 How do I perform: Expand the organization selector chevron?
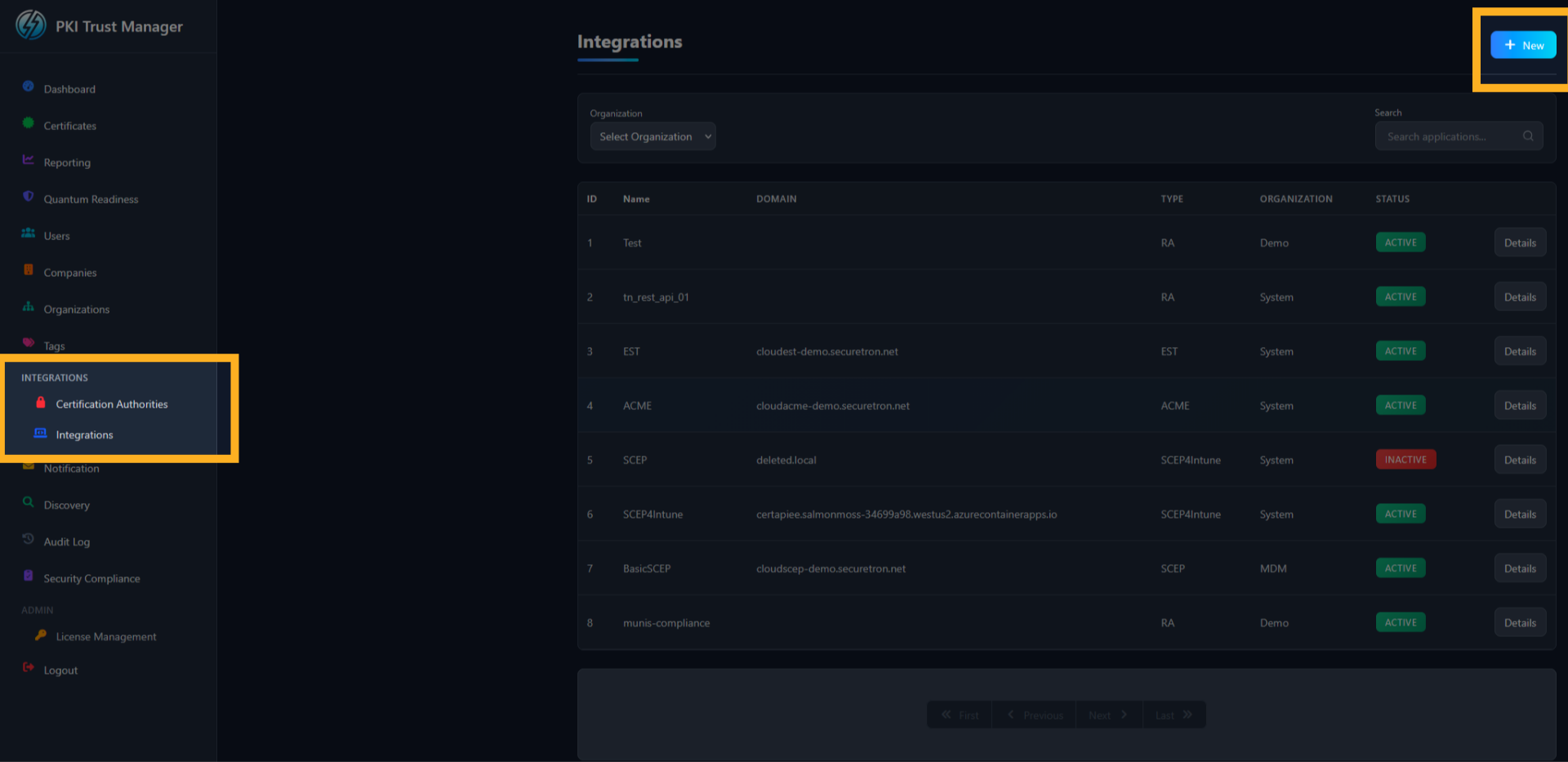(x=709, y=136)
